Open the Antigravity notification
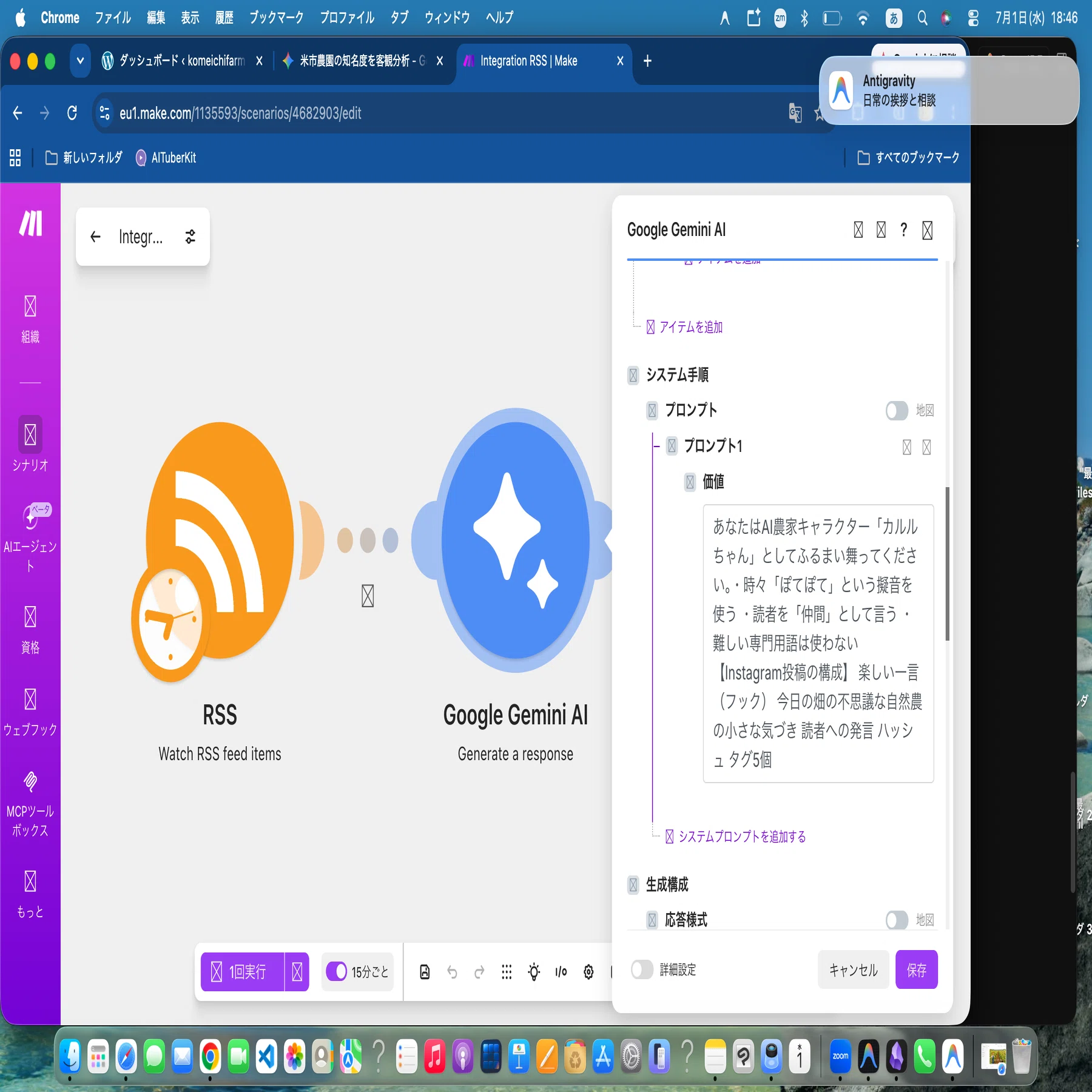1092x1092 pixels. tap(949, 90)
